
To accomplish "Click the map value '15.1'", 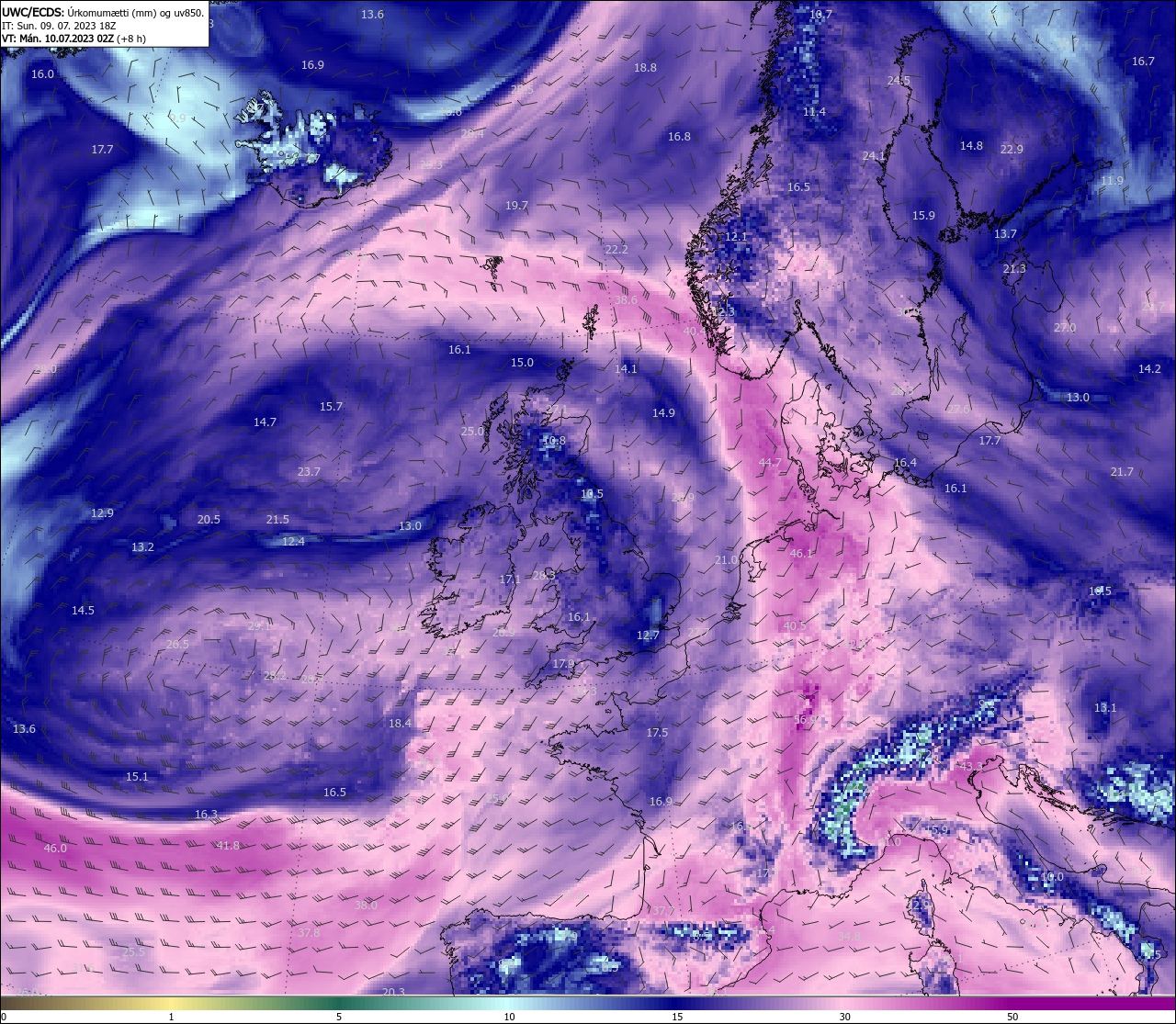I will click(x=137, y=776).
